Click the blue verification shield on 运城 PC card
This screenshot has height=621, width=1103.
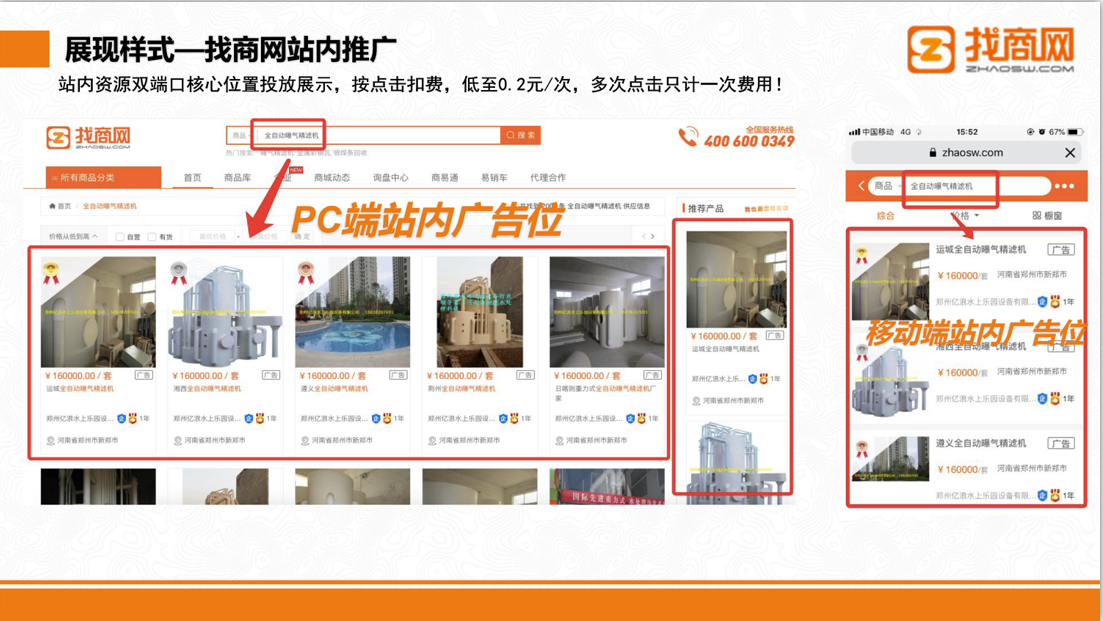click(121, 418)
